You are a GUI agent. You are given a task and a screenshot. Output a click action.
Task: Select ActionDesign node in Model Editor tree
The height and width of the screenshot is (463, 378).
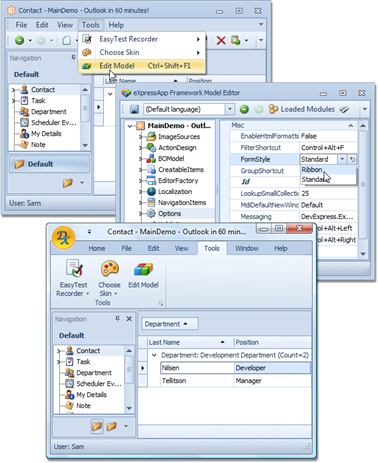(177, 148)
